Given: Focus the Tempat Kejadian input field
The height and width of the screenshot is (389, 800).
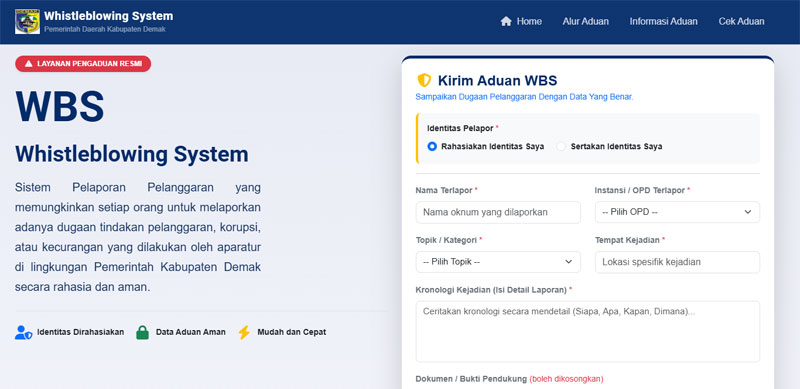Looking at the screenshot, I should (x=677, y=262).
